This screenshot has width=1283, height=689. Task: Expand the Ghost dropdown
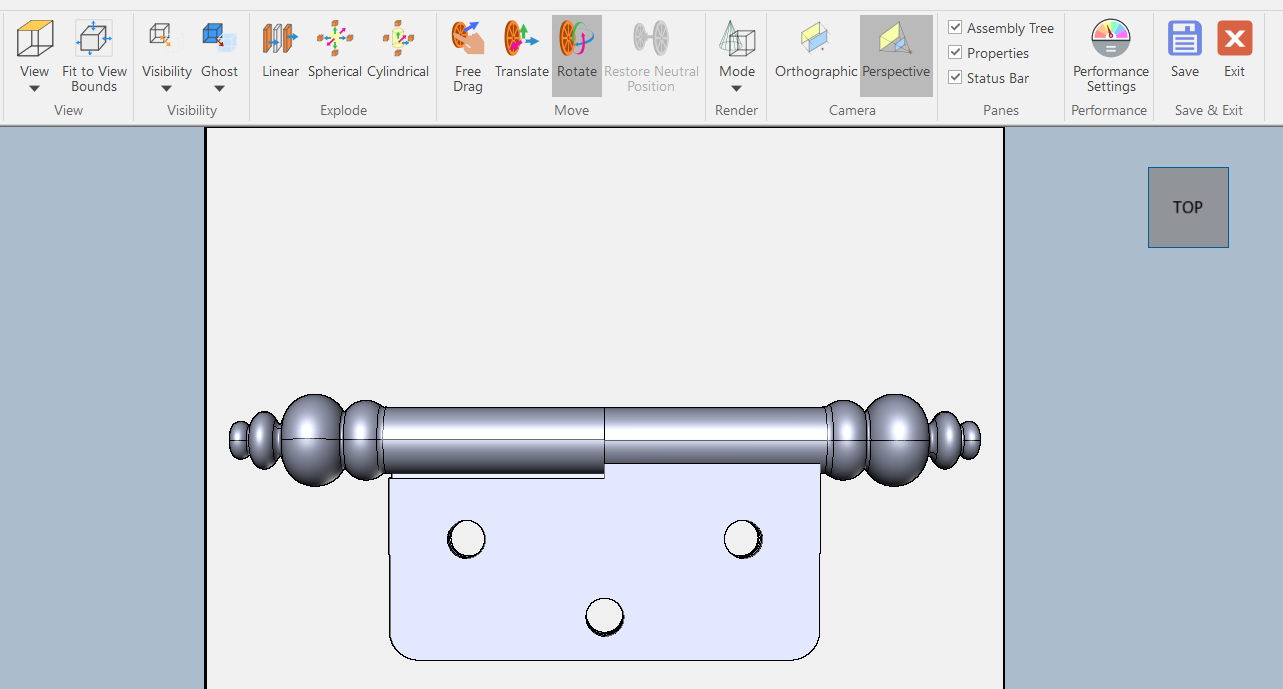pyautogui.click(x=219, y=87)
